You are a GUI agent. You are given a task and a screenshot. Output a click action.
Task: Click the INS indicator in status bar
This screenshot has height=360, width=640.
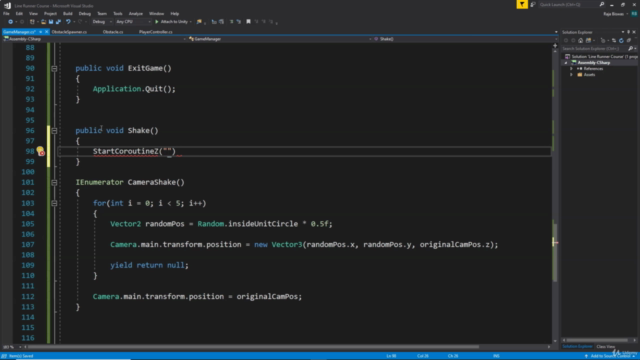[496, 356]
